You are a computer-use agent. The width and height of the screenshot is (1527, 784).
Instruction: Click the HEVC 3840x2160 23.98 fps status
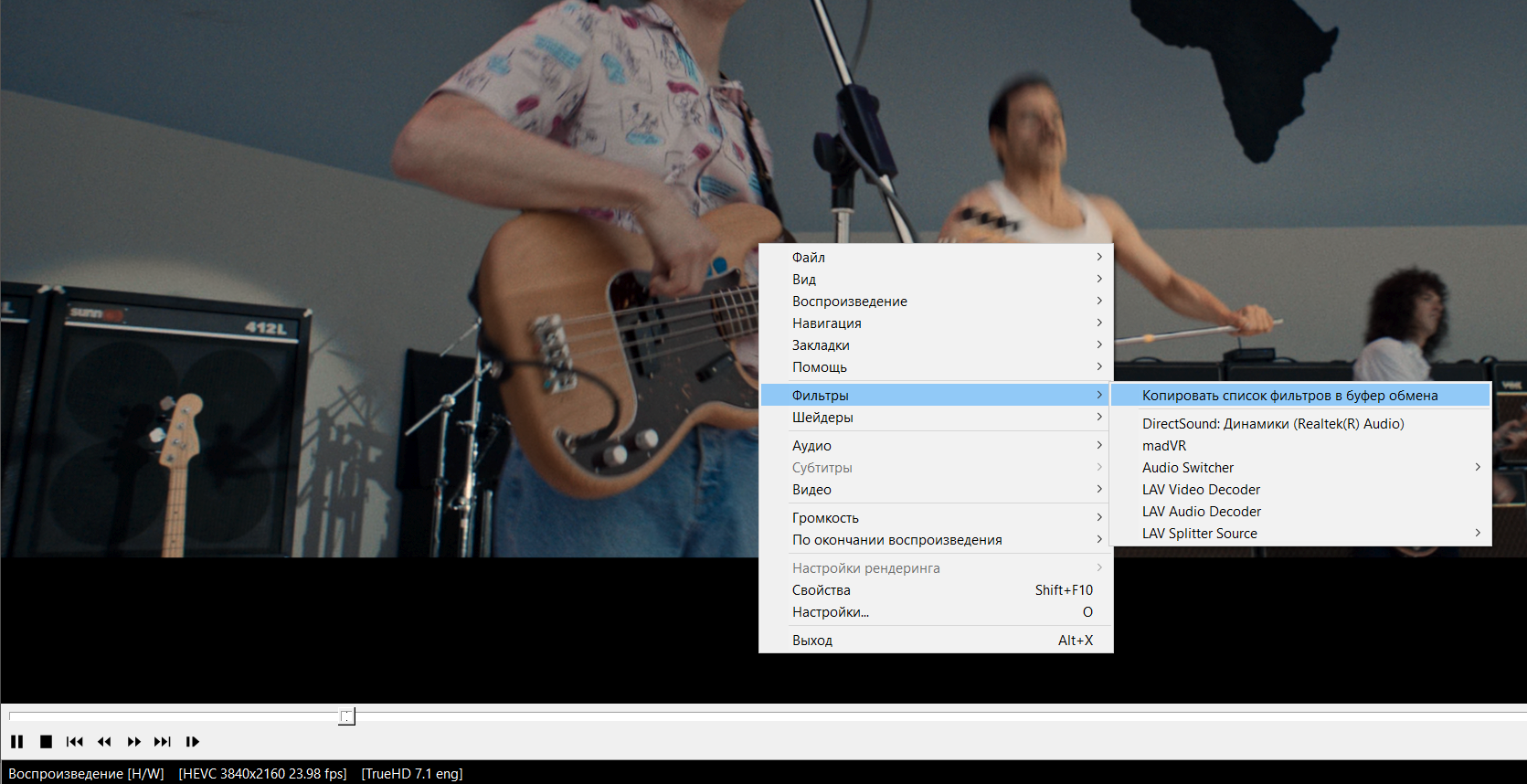click(263, 774)
